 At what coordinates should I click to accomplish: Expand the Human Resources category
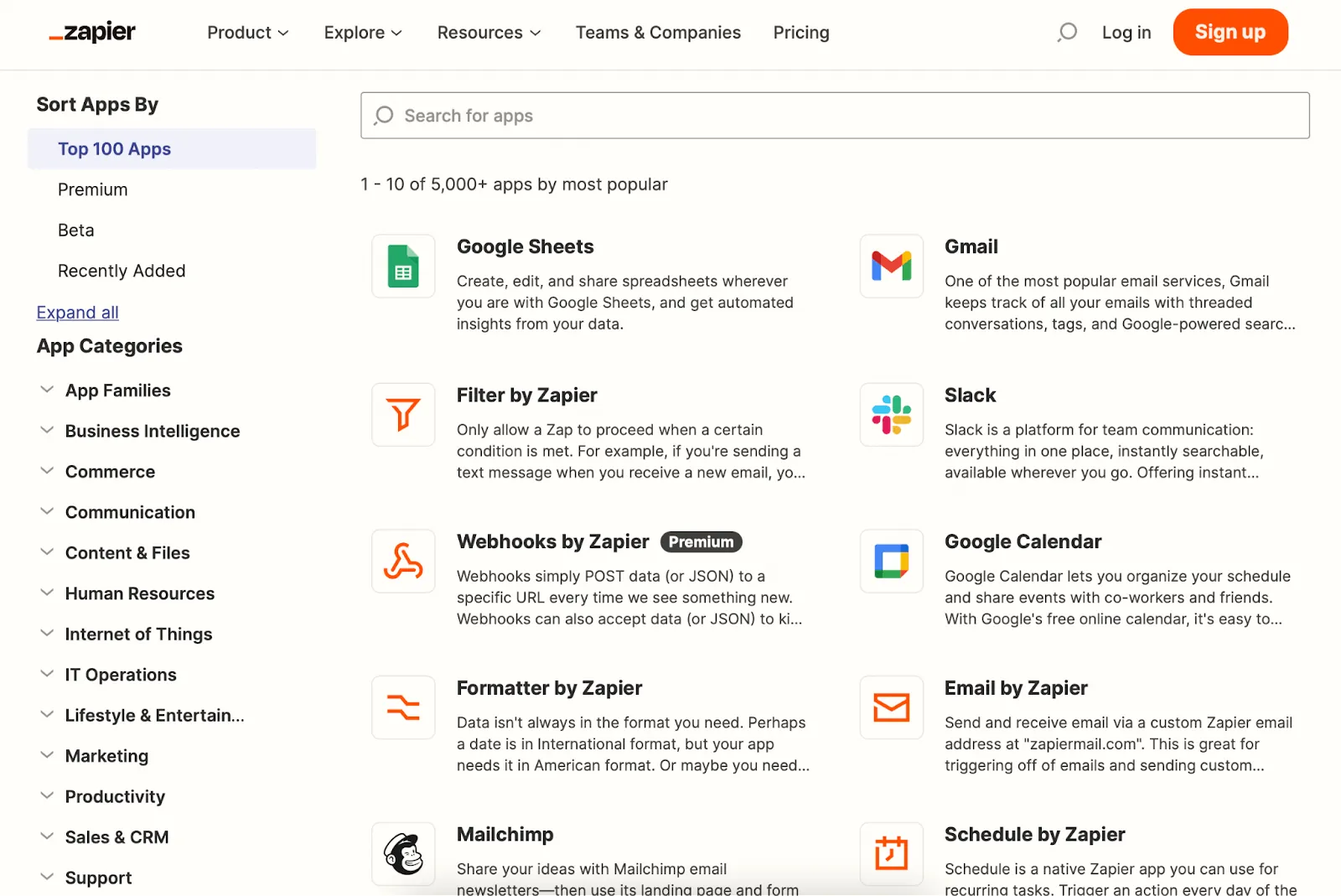tap(139, 593)
